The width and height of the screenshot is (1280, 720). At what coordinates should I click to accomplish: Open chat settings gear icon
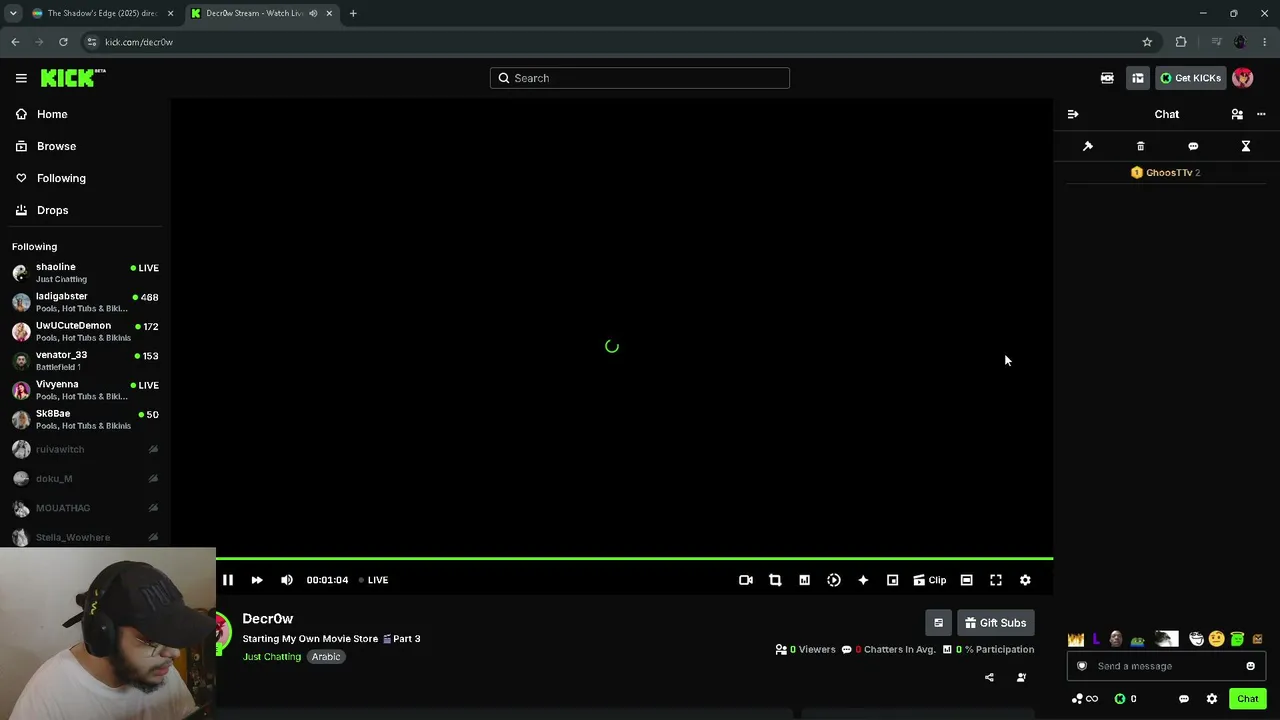click(x=1212, y=699)
